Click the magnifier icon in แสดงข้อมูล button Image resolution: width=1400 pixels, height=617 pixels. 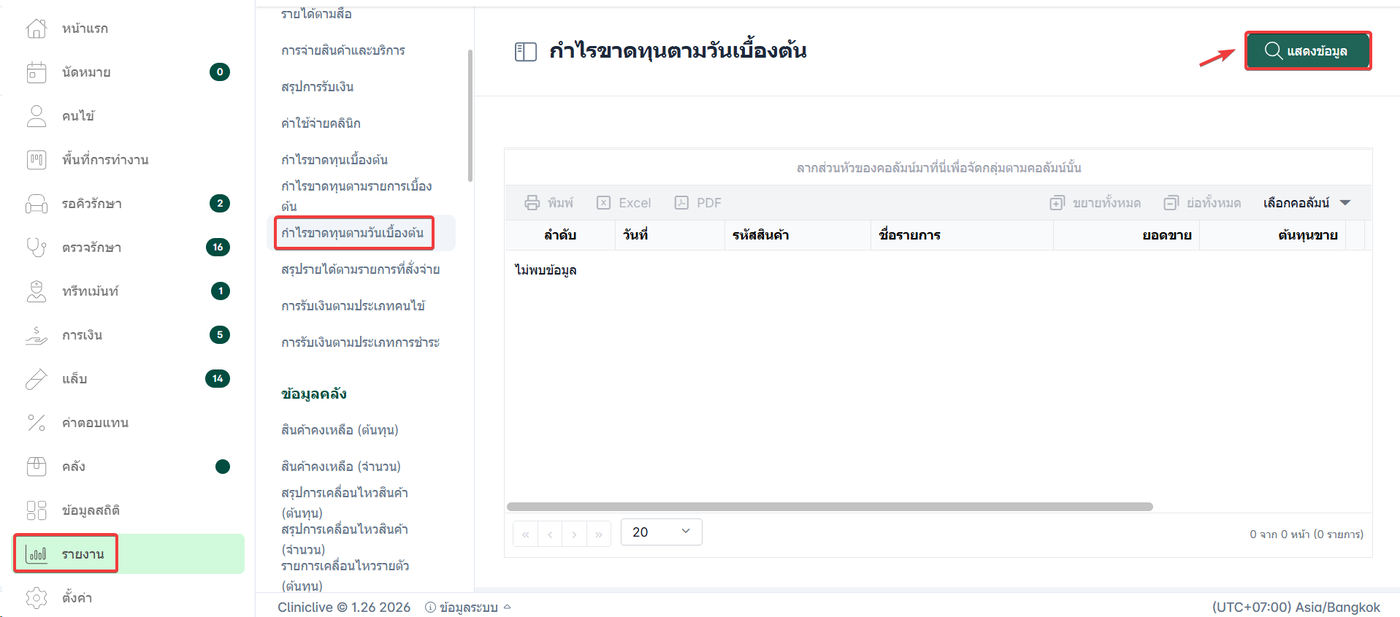tap(1274, 51)
